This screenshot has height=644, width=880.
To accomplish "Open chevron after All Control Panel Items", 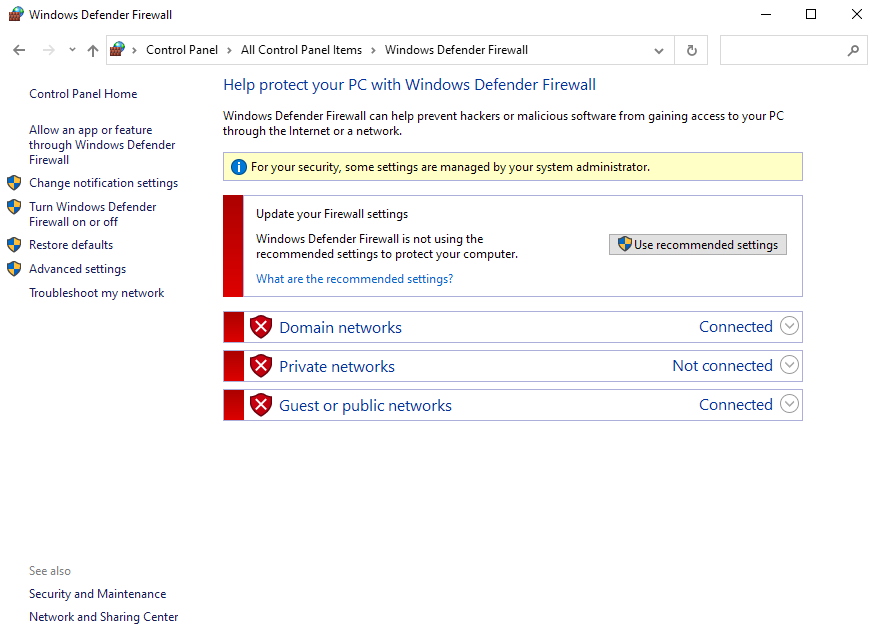I will pos(373,51).
